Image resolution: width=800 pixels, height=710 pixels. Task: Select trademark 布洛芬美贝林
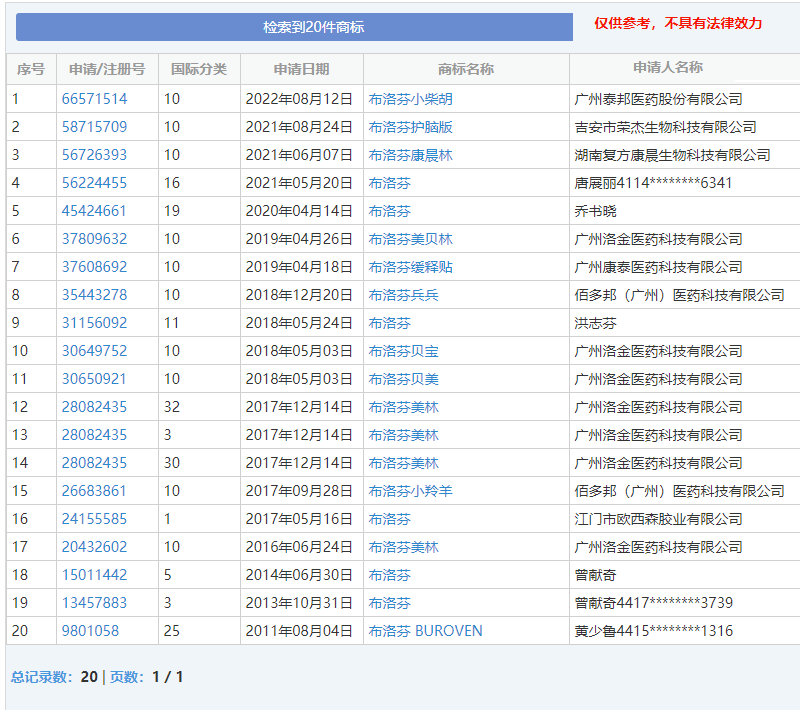(x=411, y=239)
